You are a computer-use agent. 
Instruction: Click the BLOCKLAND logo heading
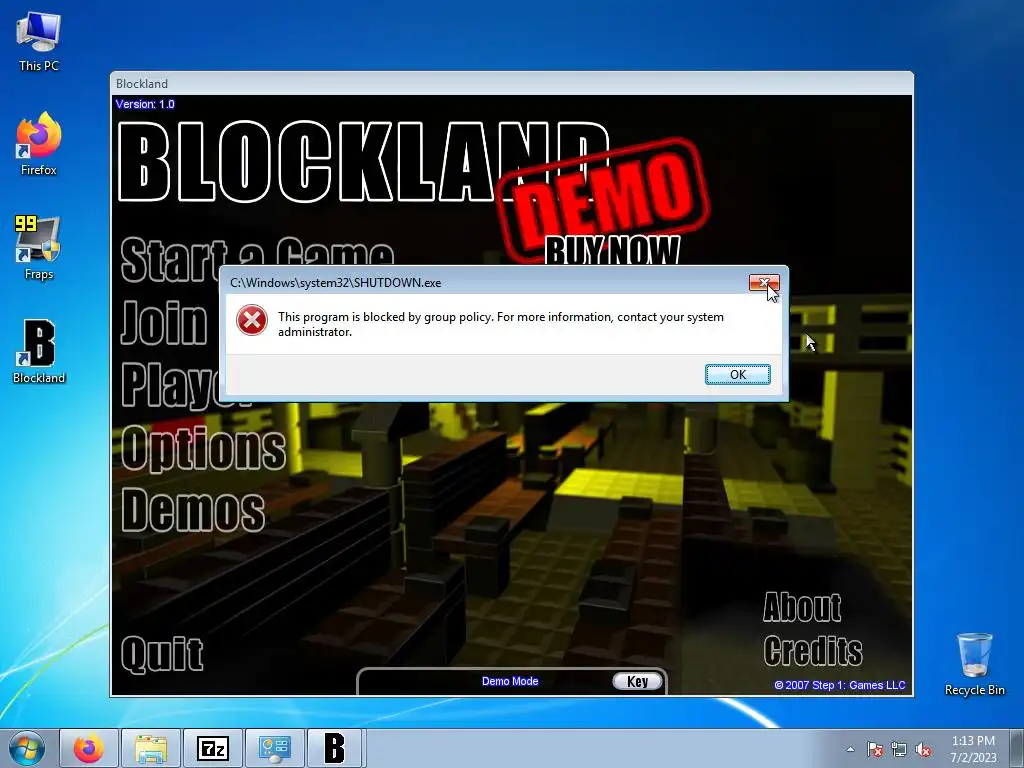[x=363, y=162]
